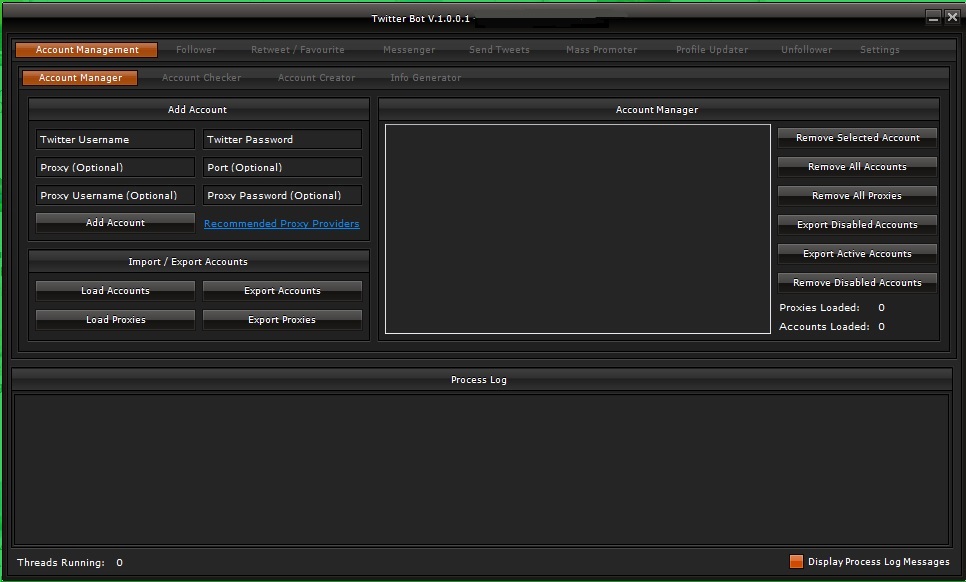Screen dimensions: 966x582
Task: Click the Export Proxies button
Action: coord(282,320)
